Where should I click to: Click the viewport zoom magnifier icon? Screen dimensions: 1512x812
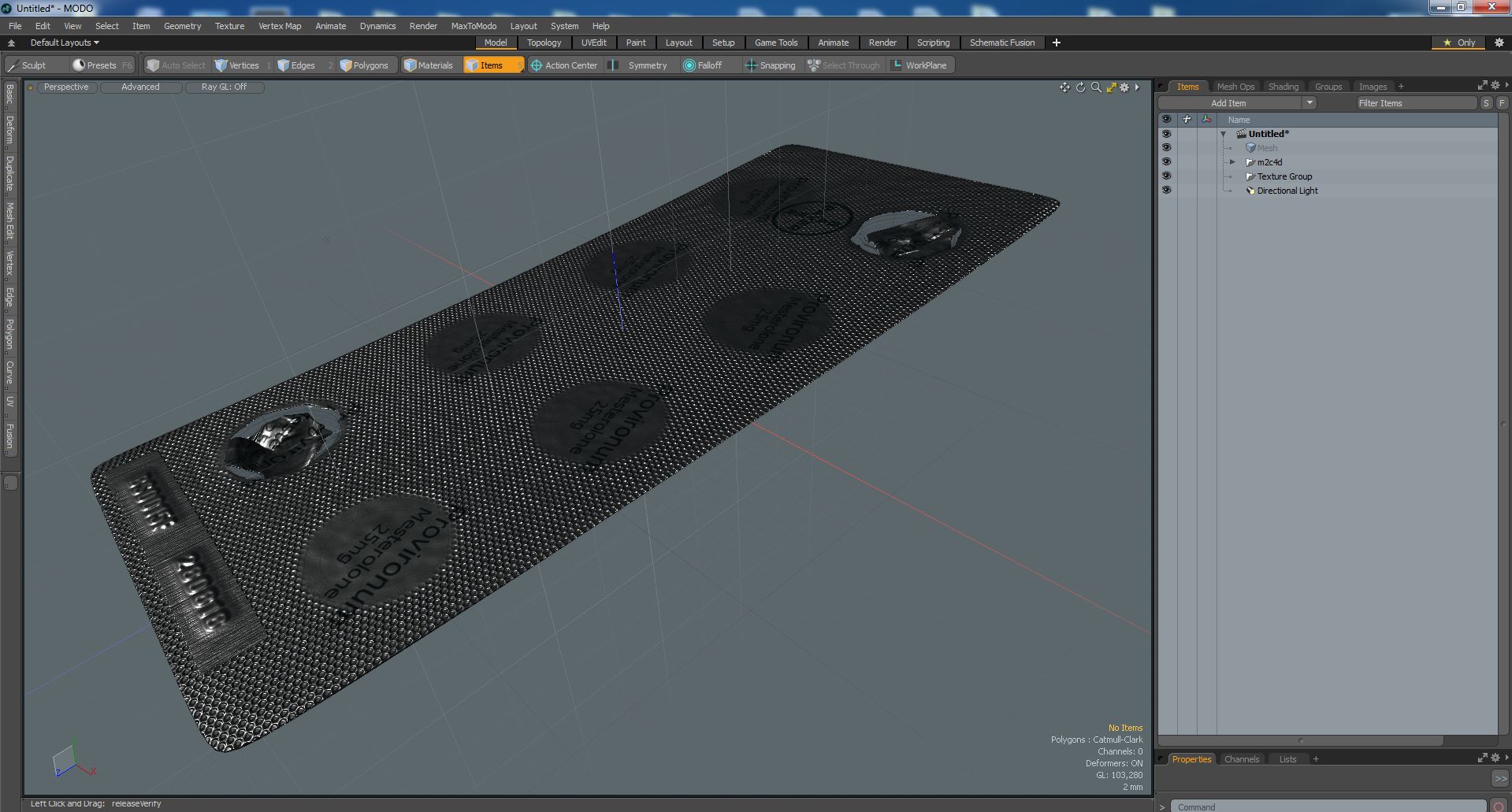click(1096, 87)
